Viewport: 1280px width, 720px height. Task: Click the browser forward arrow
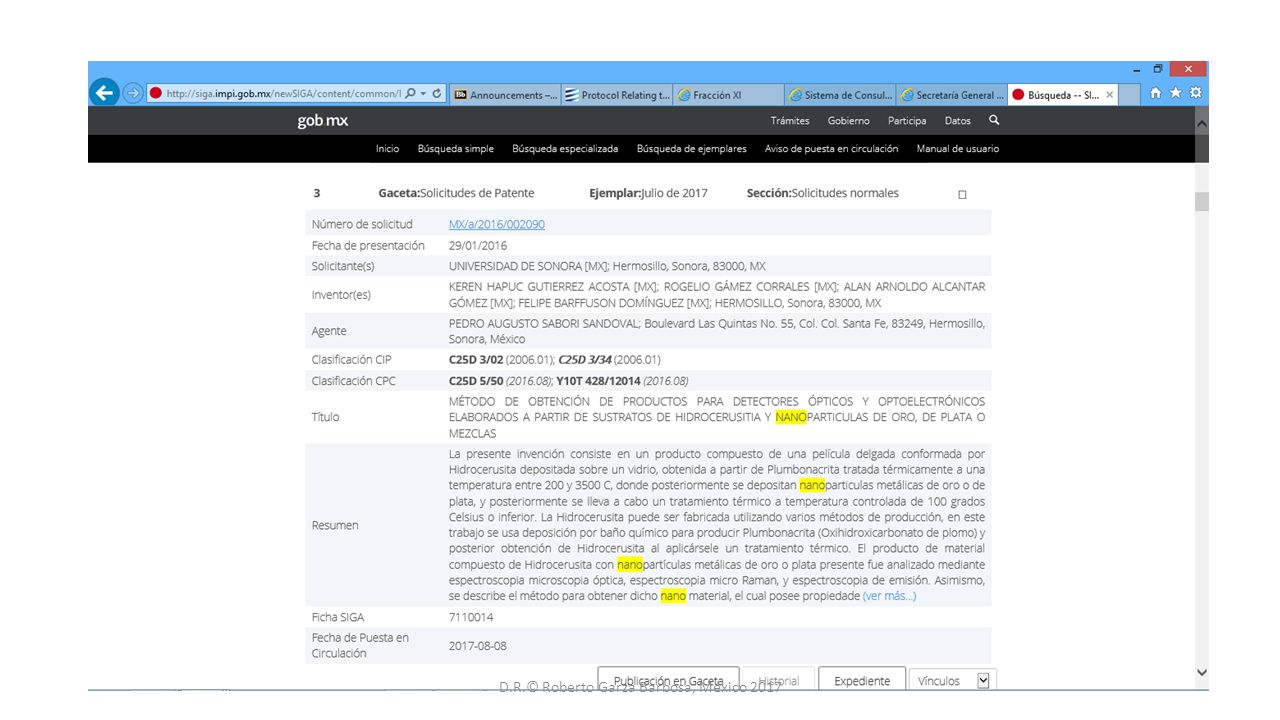coord(133,94)
